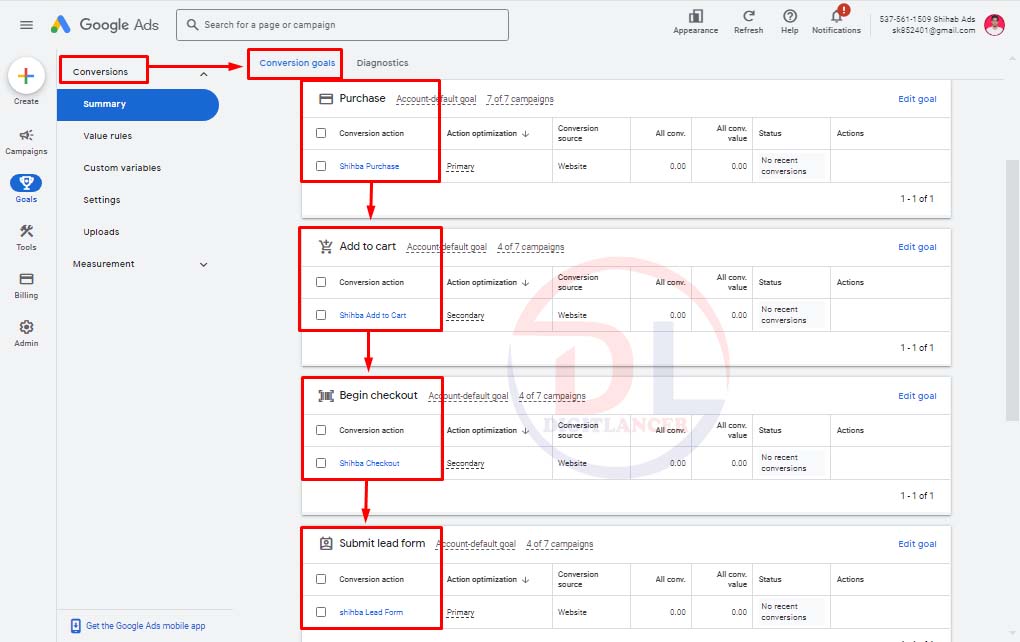The width and height of the screenshot is (1020, 642).
Task: Open Campaigns from the sidebar
Action: 26,141
